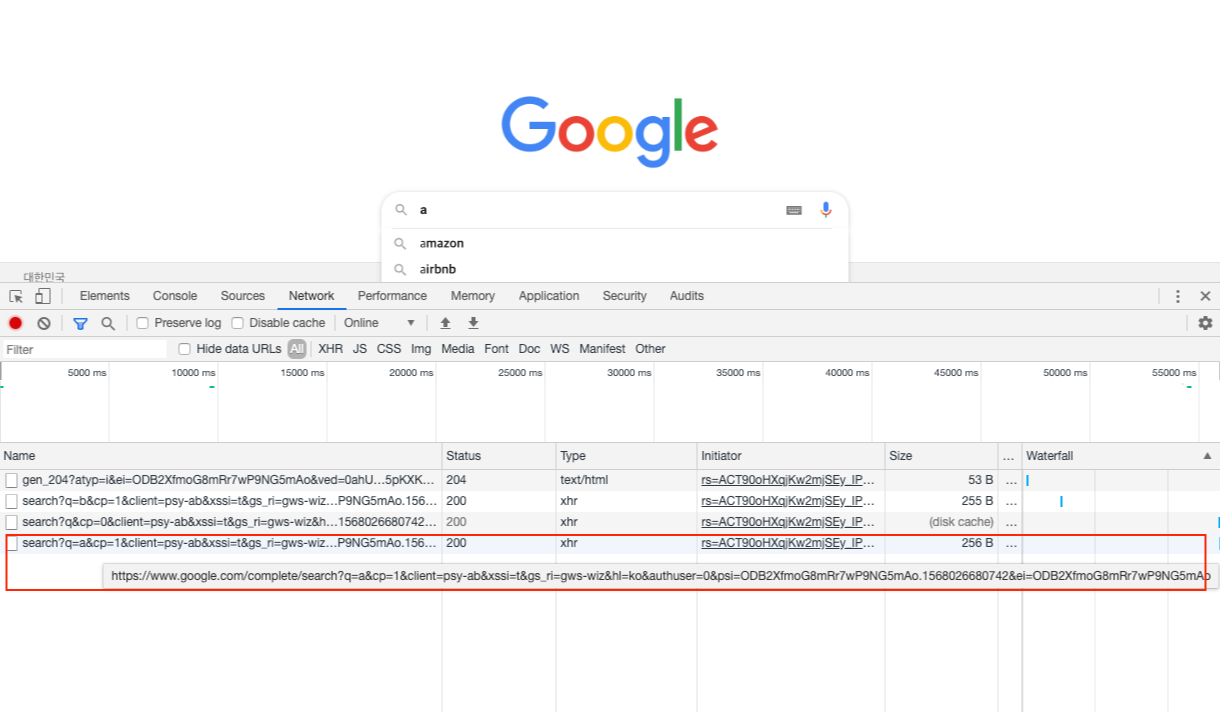Enable the Disable cache checkbox
This screenshot has width=1220, height=712.
(238, 323)
